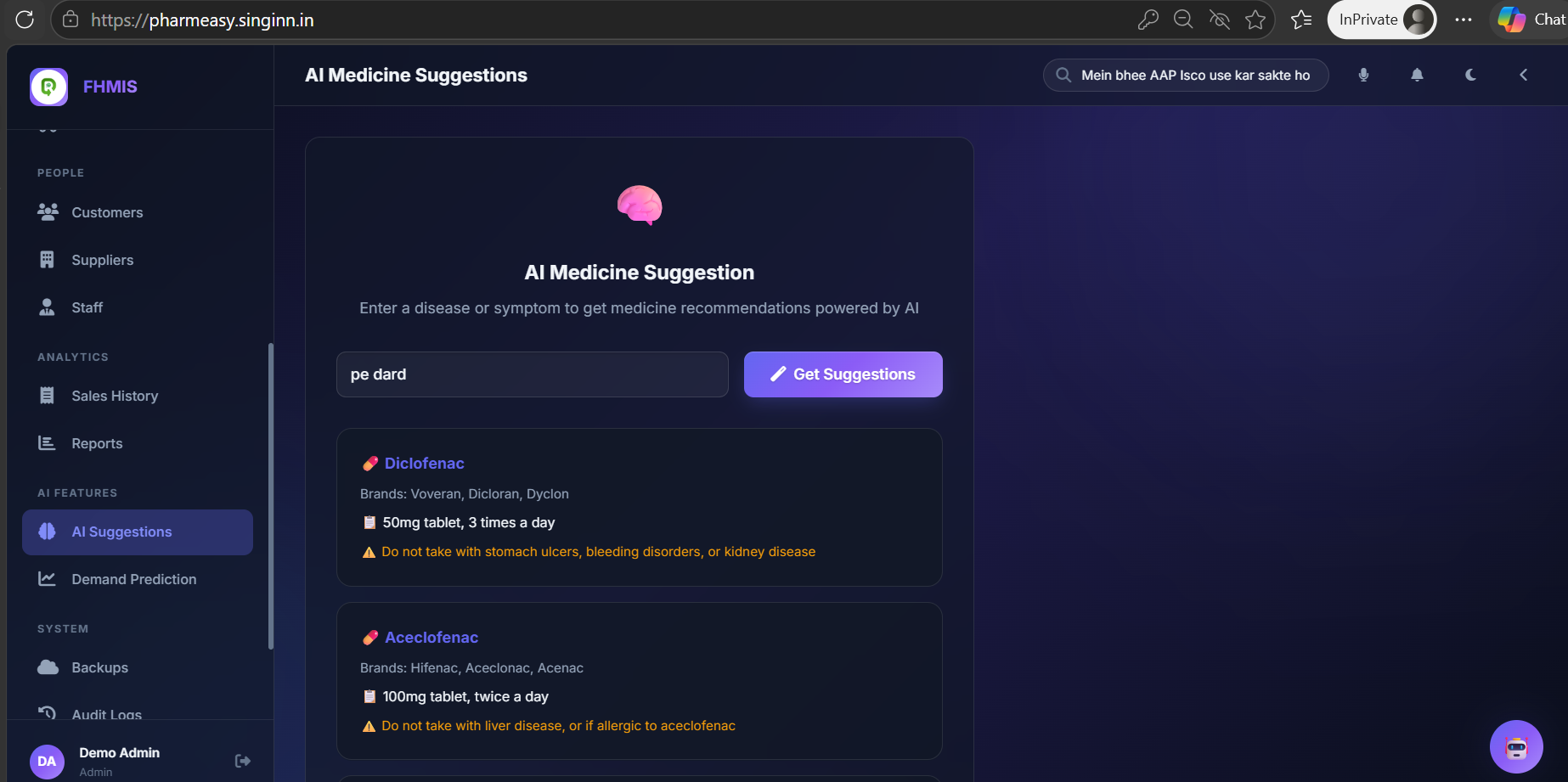The height and width of the screenshot is (782, 1568).
Task: Click the FHMIS logo icon
Action: [49, 87]
